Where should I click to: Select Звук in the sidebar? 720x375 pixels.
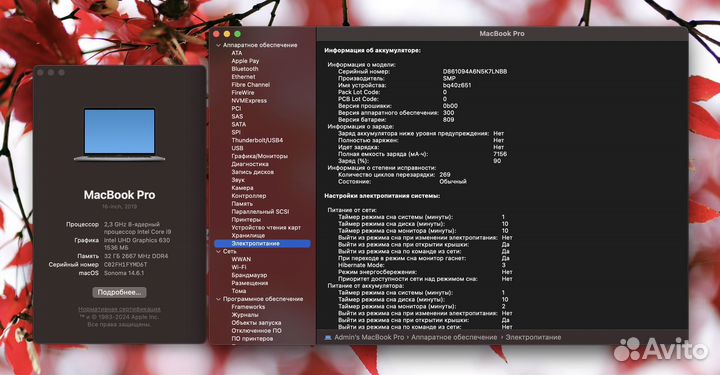pyautogui.click(x=238, y=180)
